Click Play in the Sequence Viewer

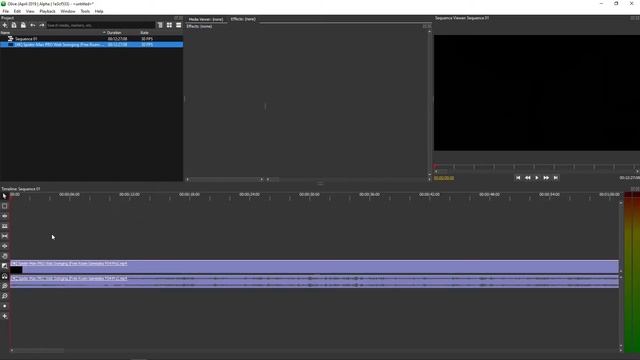537,178
